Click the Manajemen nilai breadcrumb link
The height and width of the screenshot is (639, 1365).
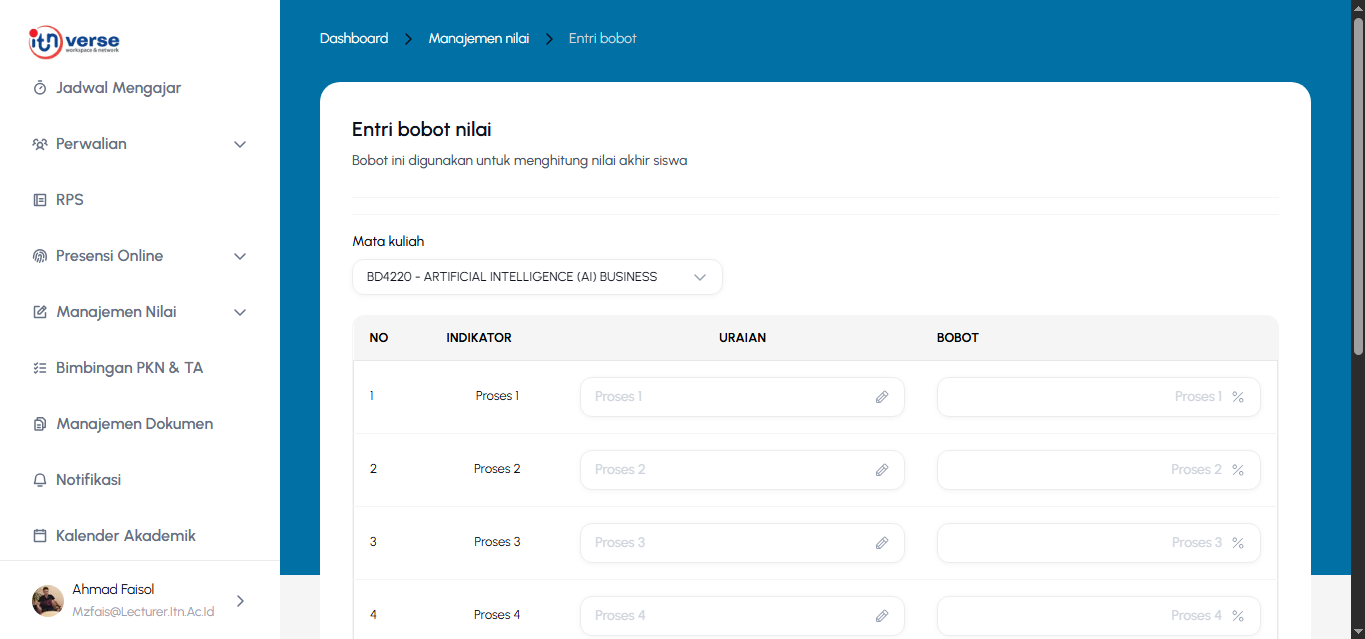click(x=479, y=38)
